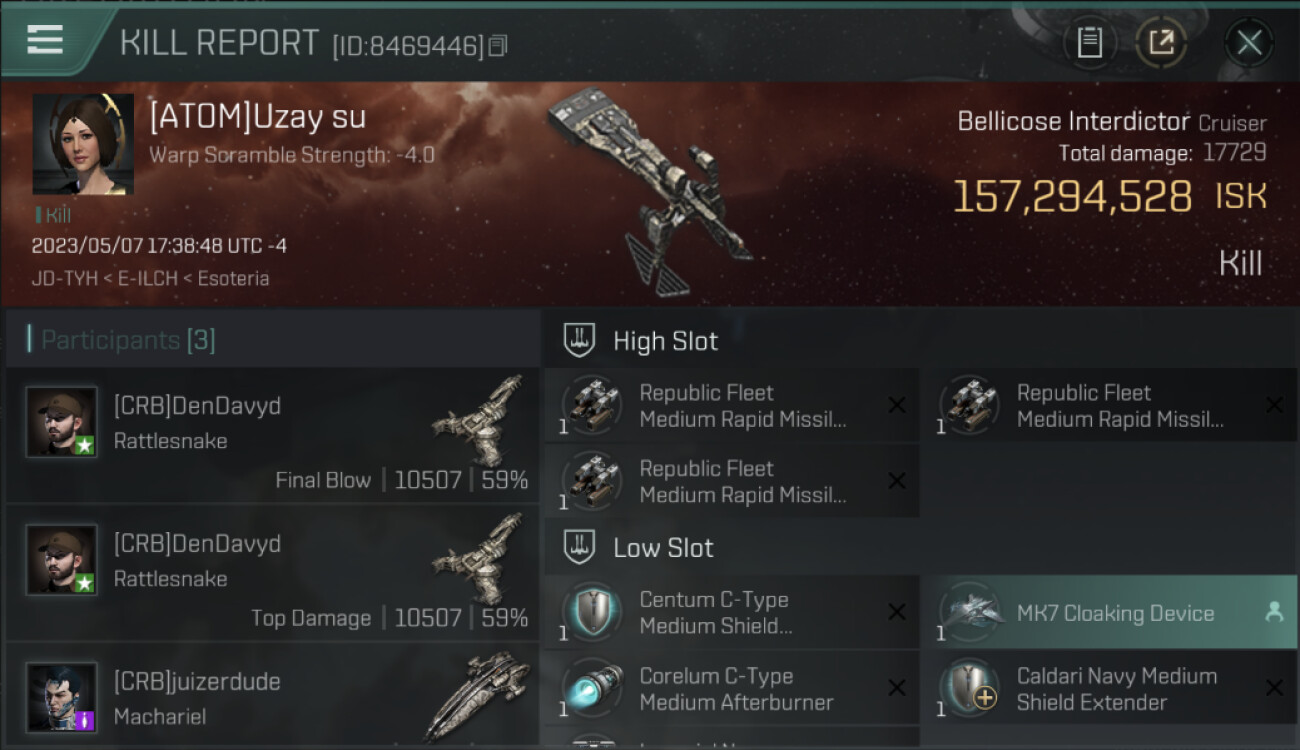Click the clipboard icon in header
The height and width of the screenshot is (750, 1300).
[x=1089, y=43]
